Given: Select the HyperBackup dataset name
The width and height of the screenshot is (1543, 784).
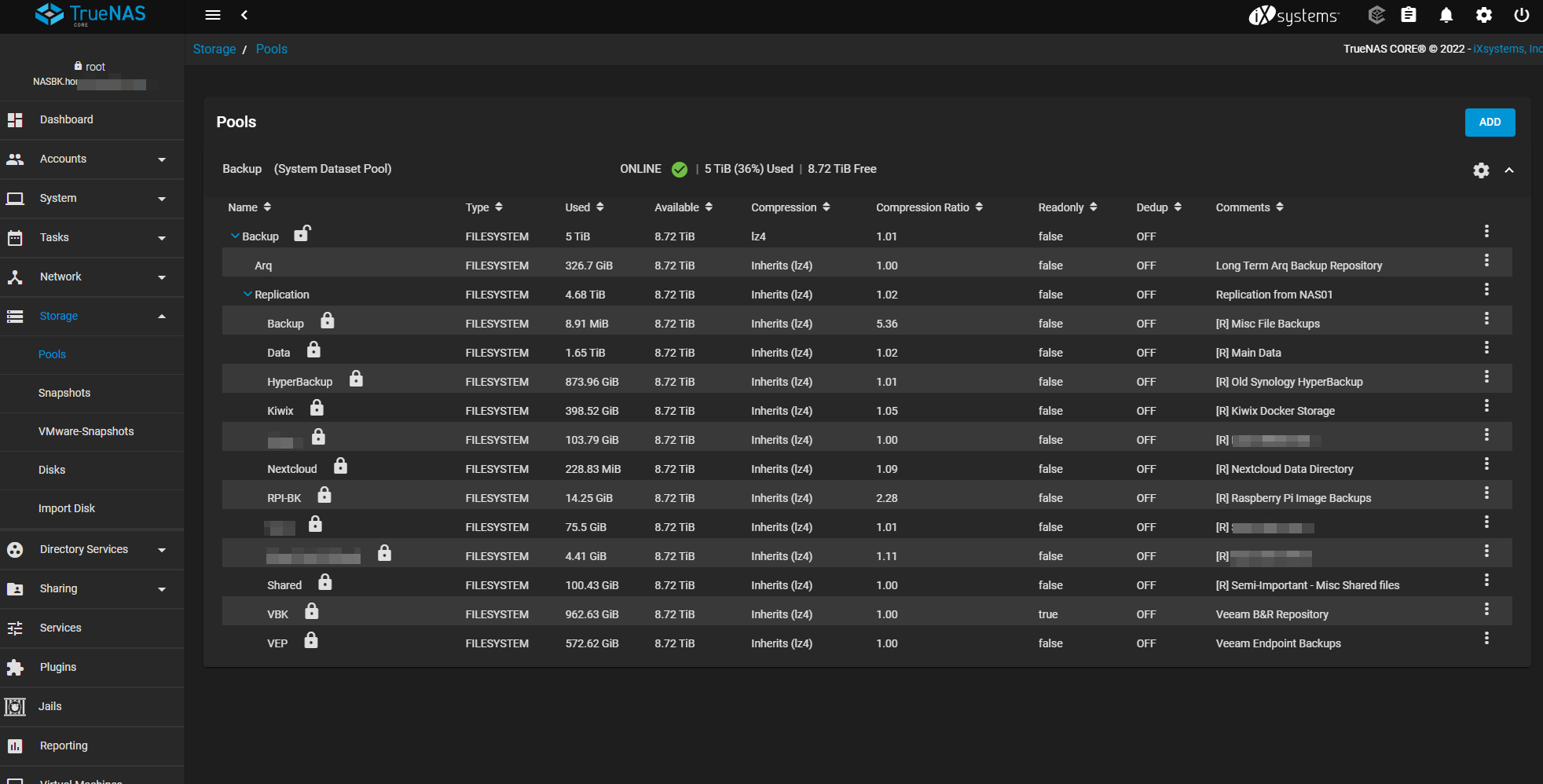Looking at the screenshot, I should (x=300, y=382).
